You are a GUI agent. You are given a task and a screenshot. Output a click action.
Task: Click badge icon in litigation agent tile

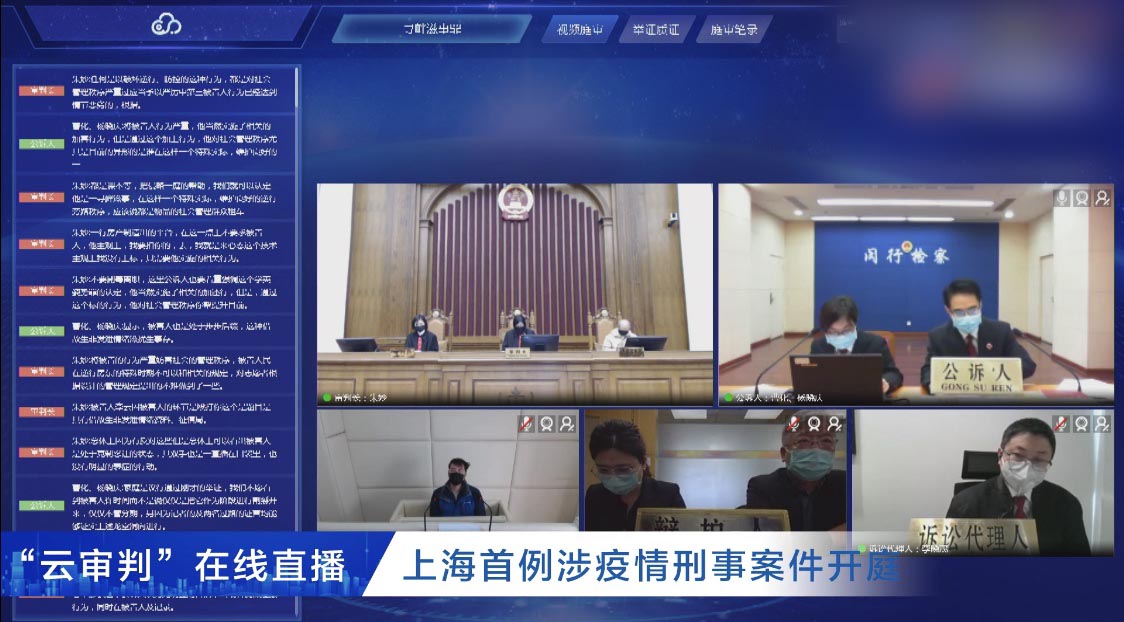(x=1082, y=424)
